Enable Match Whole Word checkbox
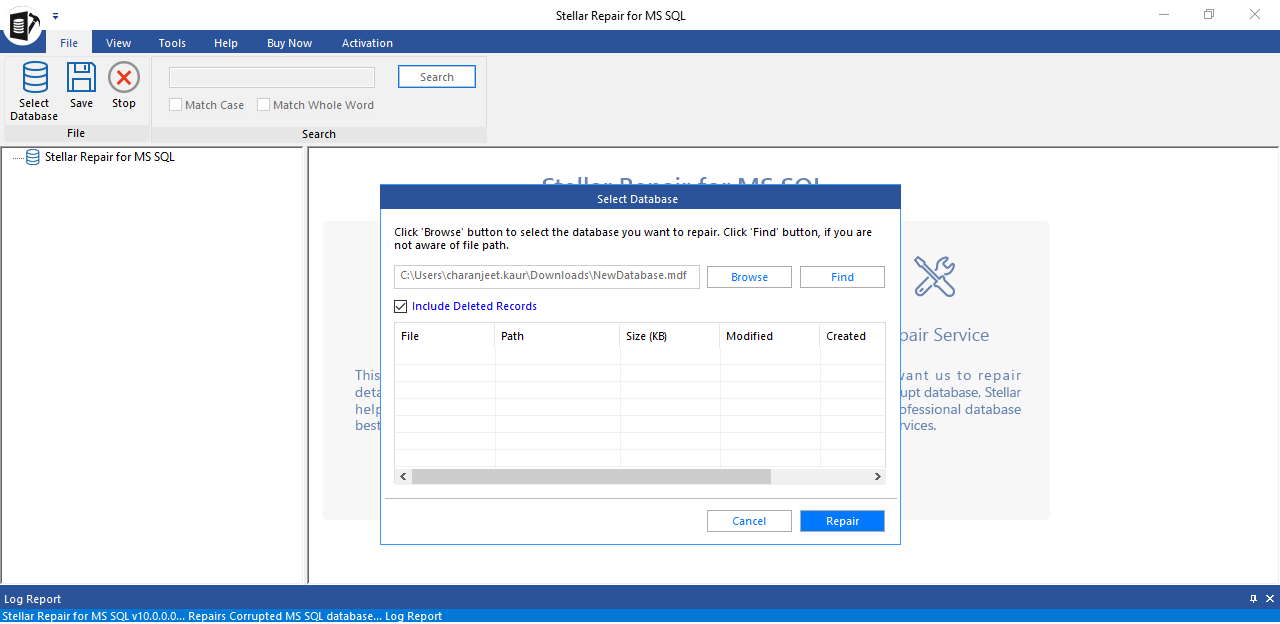 tap(264, 105)
